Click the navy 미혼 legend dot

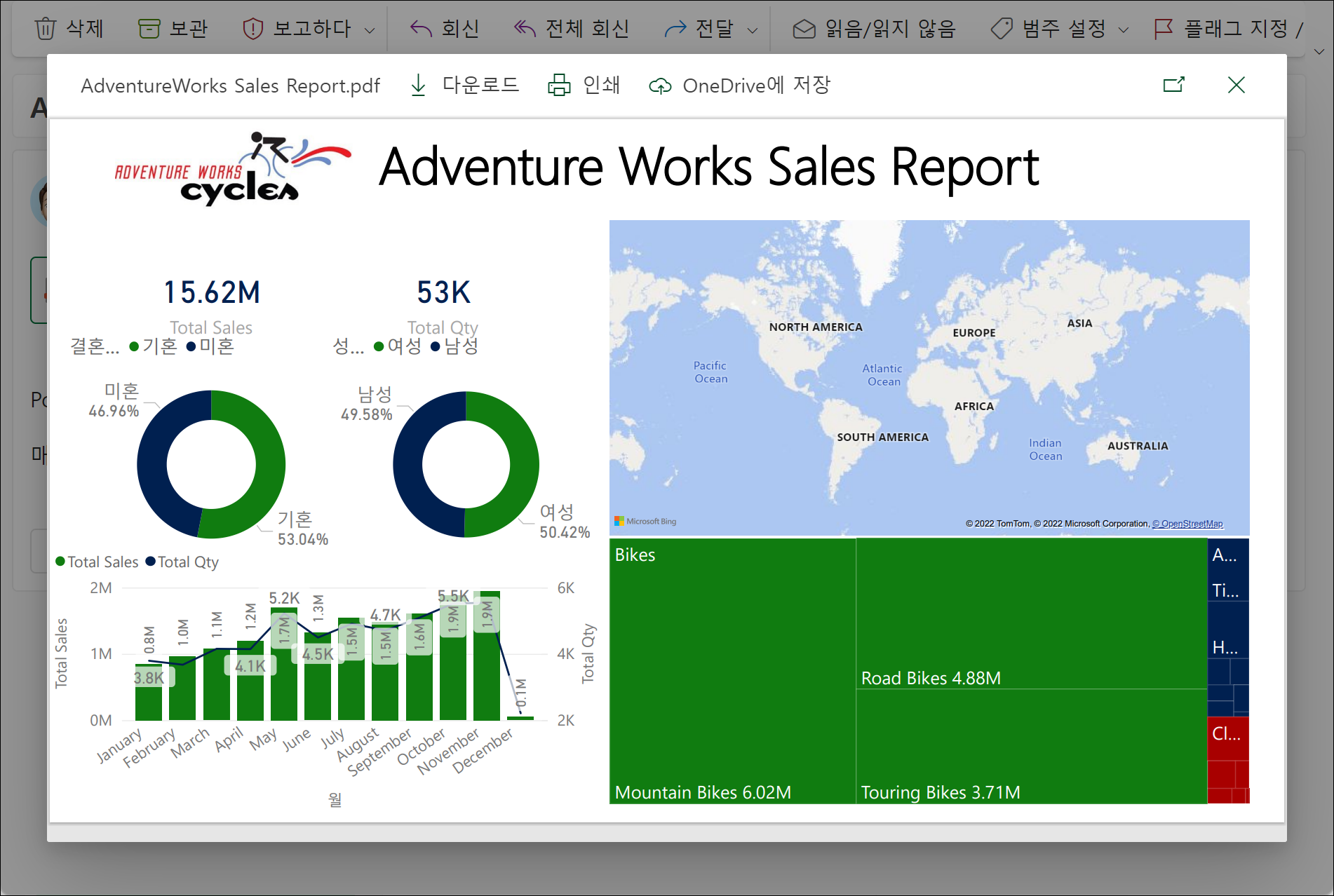[x=191, y=346]
